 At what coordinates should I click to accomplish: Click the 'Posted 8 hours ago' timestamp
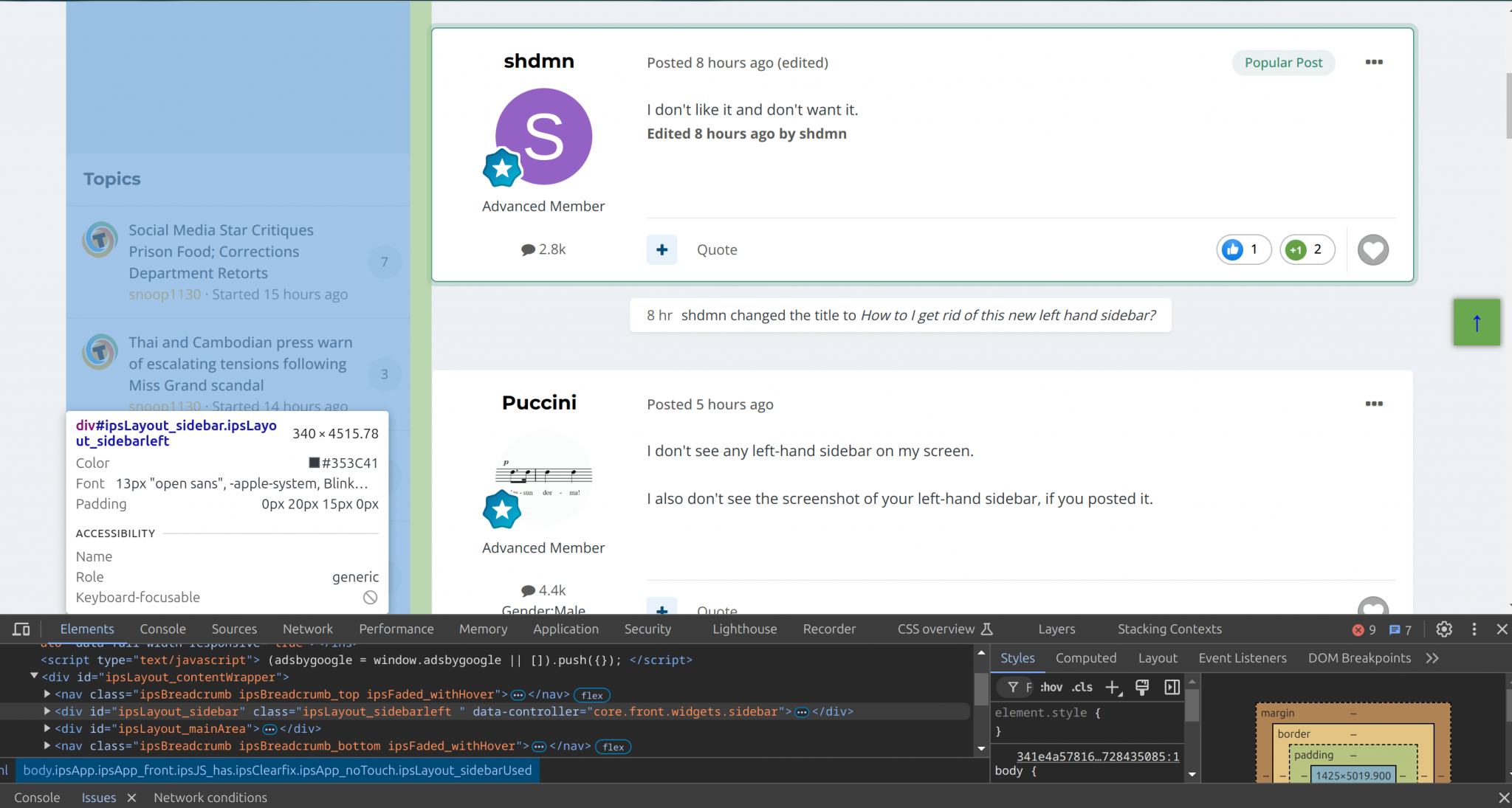pos(709,63)
